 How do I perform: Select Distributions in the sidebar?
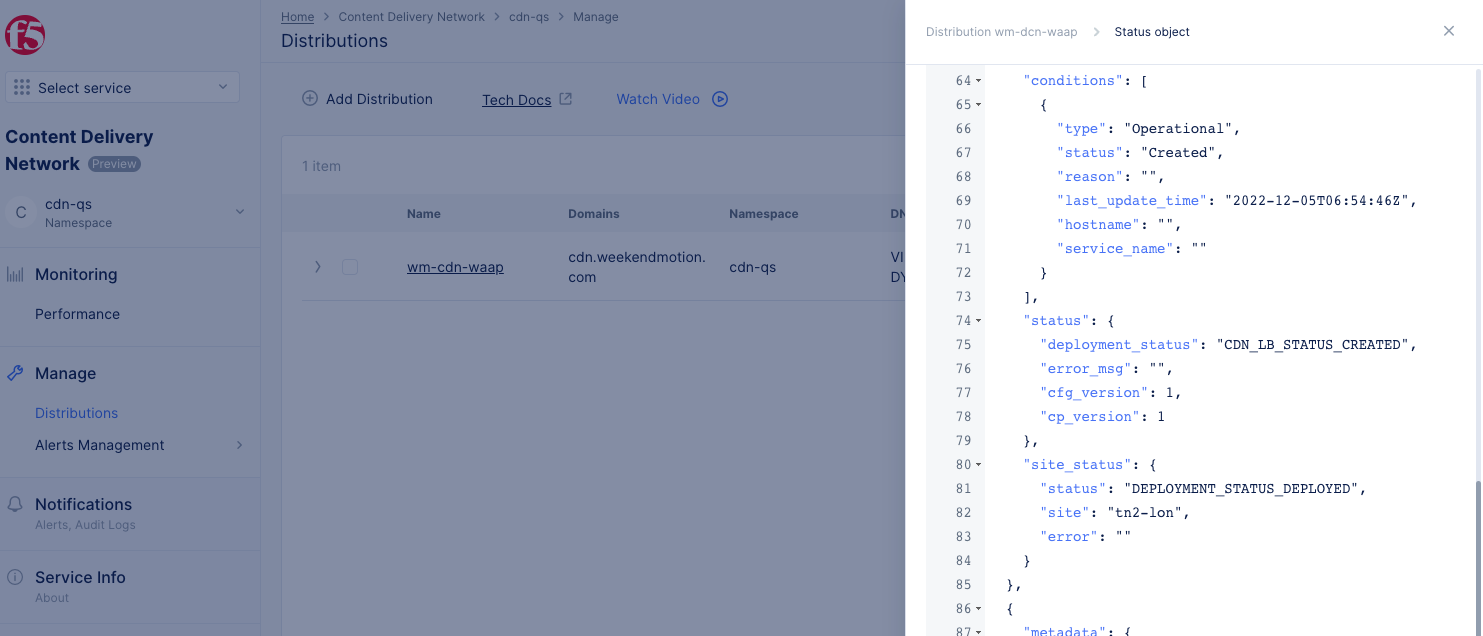[76, 413]
